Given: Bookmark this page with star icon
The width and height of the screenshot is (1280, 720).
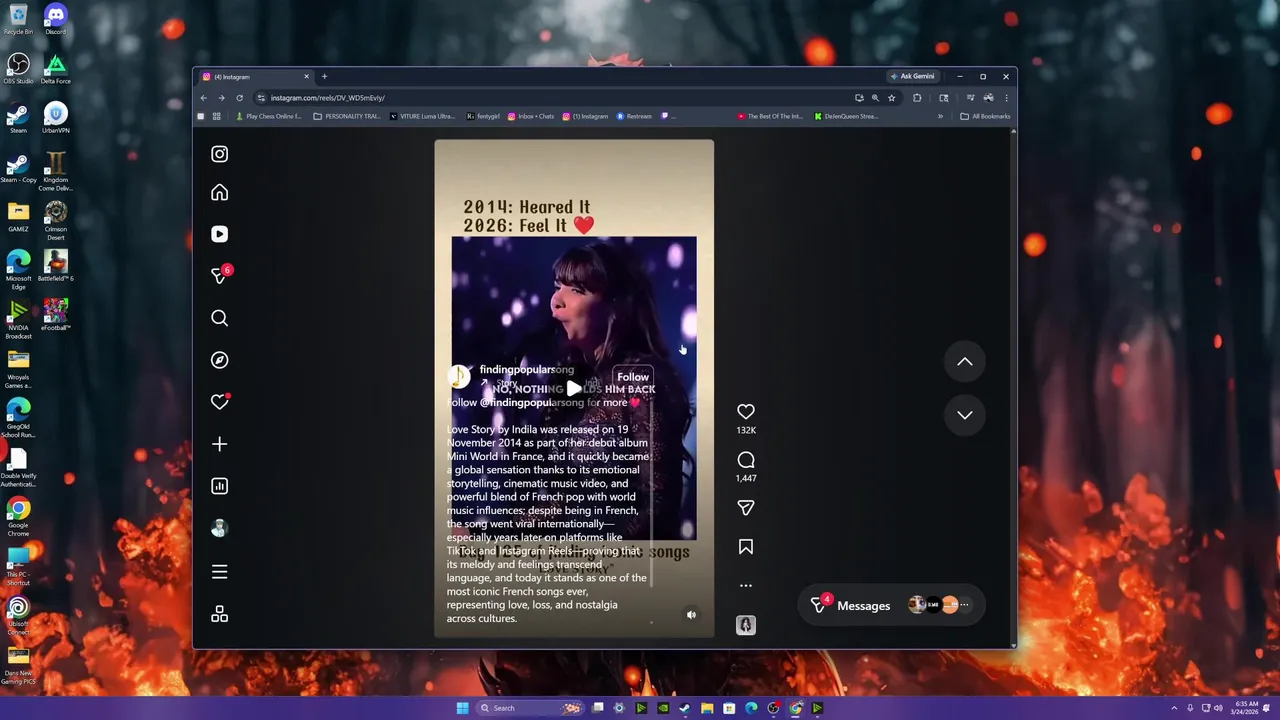Looking at the screenshot, I should [892, 98].
